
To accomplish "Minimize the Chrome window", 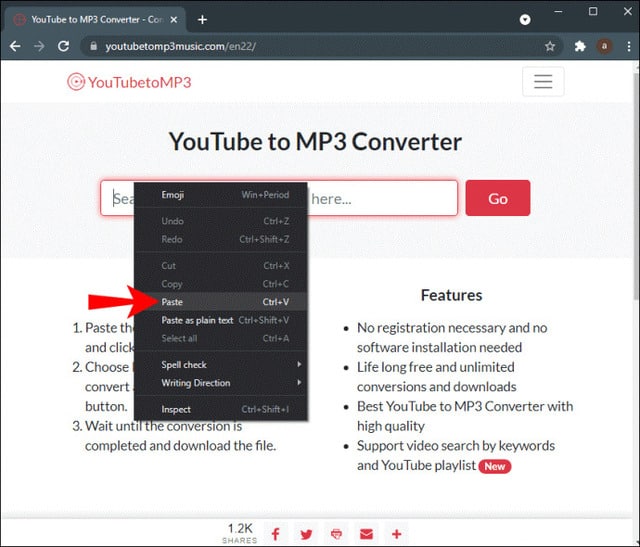I will [558, 11].
